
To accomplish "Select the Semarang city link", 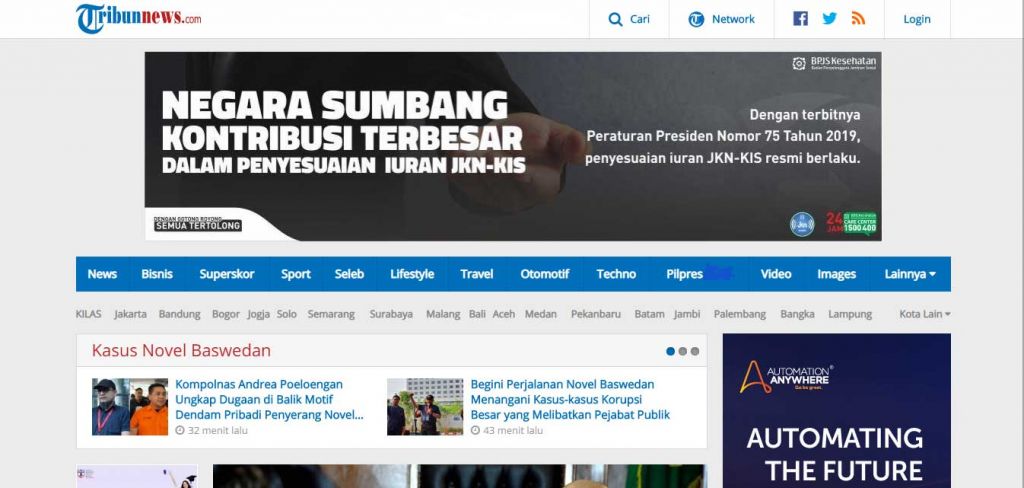I will point(331,314).
